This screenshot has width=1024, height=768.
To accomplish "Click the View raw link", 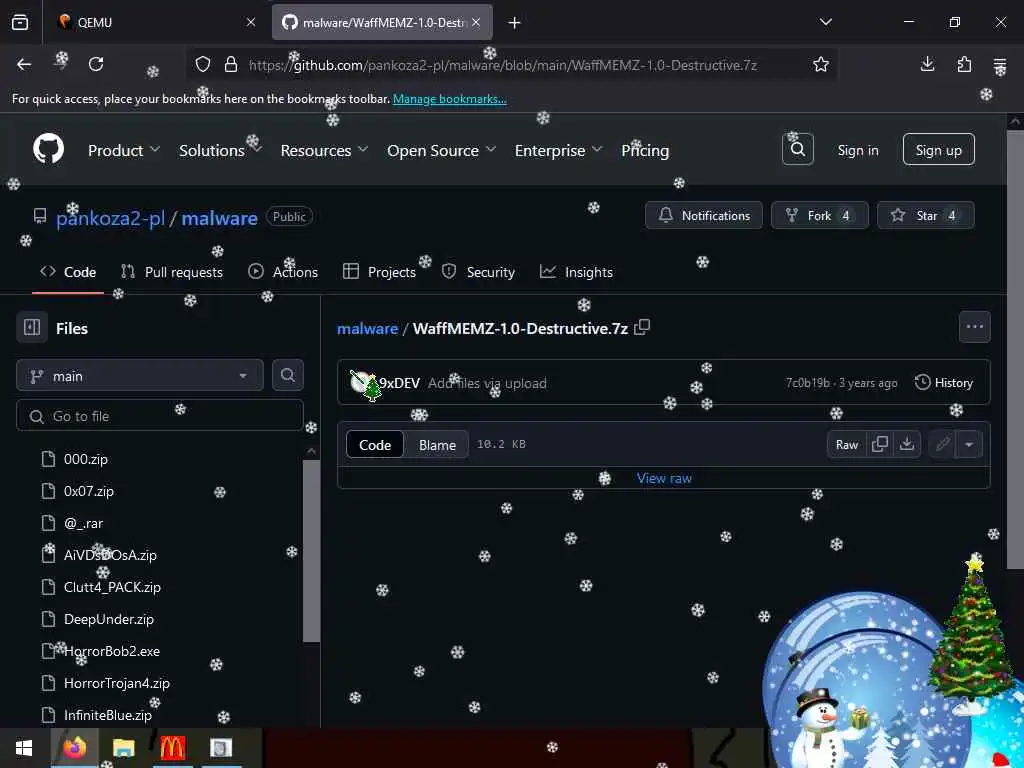I will [x=664, y=478].
